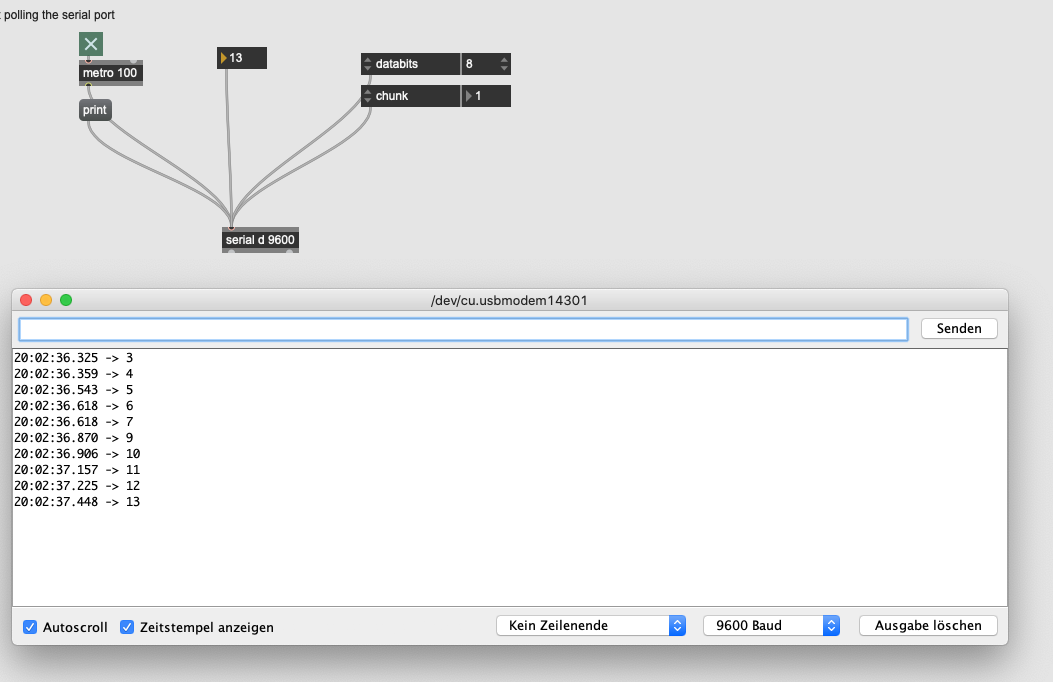Click the metro 100 object
The height and width of the screenshot is (682, 1053).
pyautogui.click(x=111, y=72)
